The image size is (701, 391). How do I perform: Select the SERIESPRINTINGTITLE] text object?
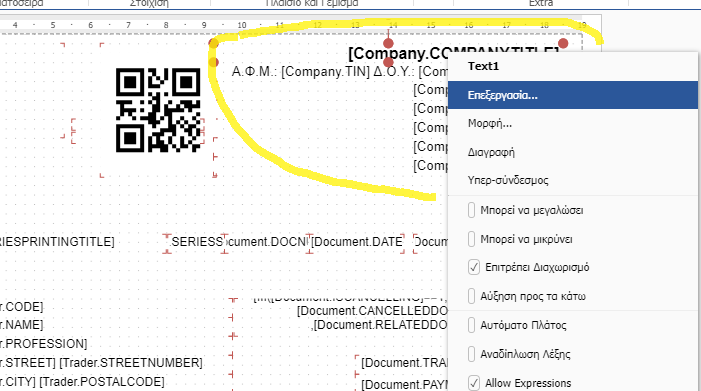click(57, 242)
